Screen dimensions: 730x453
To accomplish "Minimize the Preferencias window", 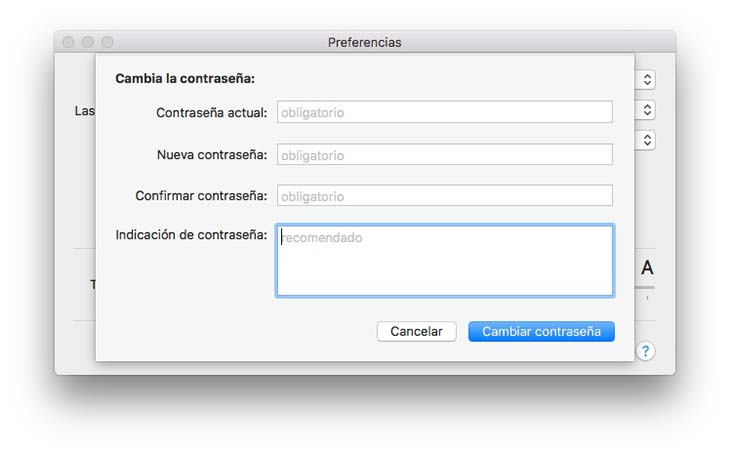I will [88, 43].
